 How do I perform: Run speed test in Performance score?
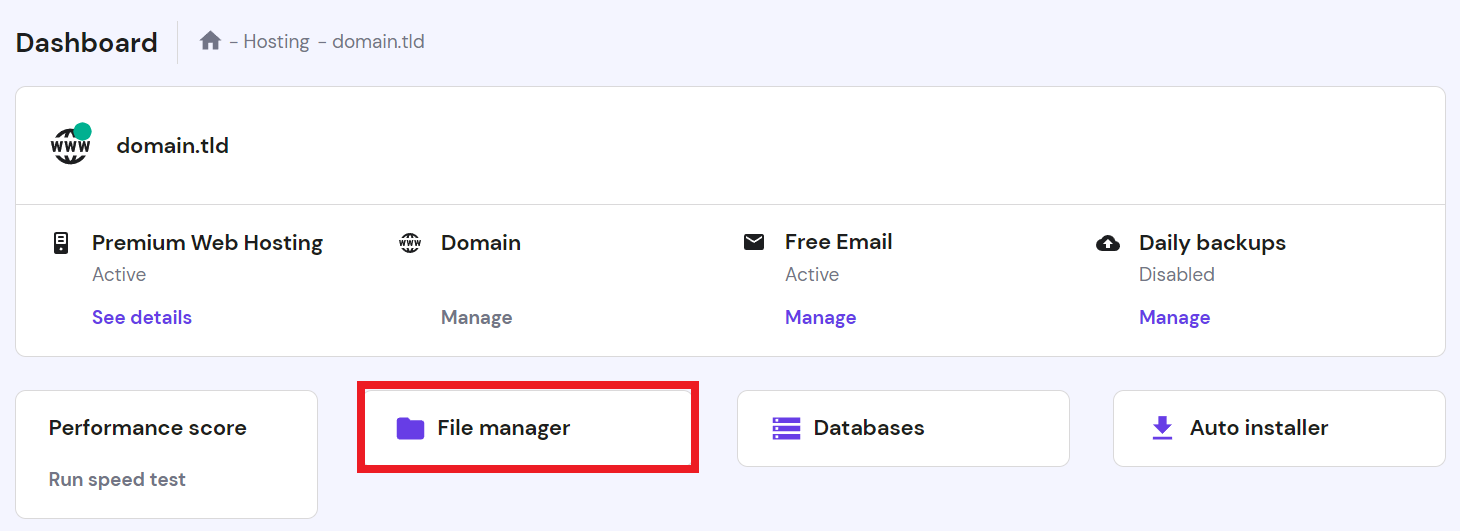click(117, 479)
